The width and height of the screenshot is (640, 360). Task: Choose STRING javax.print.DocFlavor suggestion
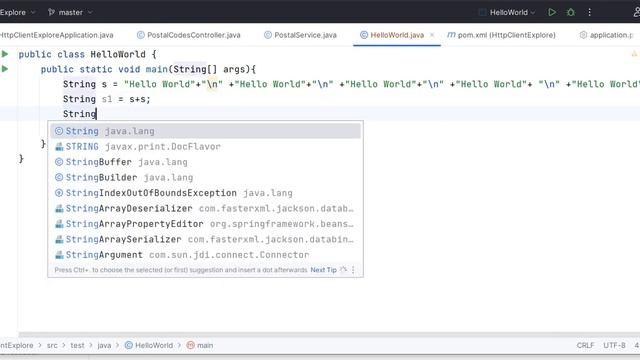pyautogui.click(x=205, y=147)
